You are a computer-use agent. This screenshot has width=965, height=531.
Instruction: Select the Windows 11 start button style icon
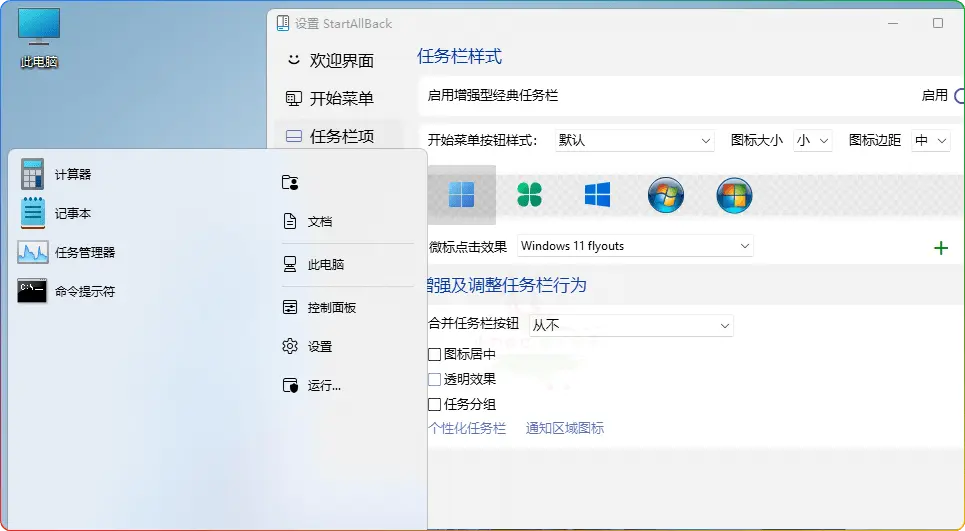point(461,195)
